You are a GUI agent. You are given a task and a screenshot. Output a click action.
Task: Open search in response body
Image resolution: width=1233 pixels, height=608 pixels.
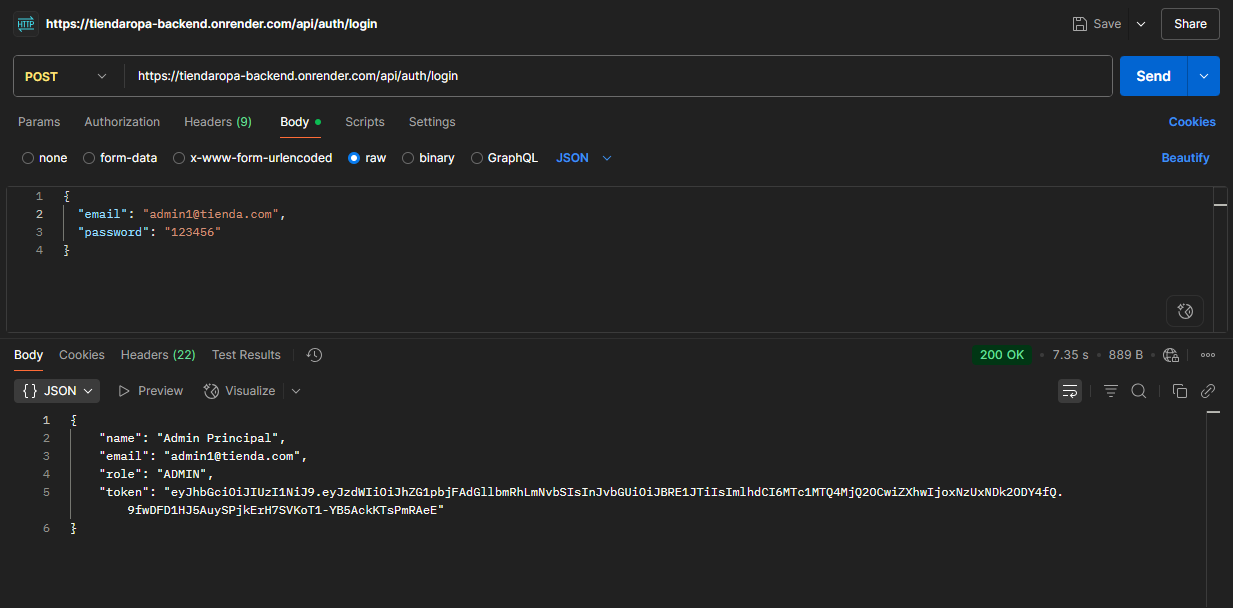1138,391
